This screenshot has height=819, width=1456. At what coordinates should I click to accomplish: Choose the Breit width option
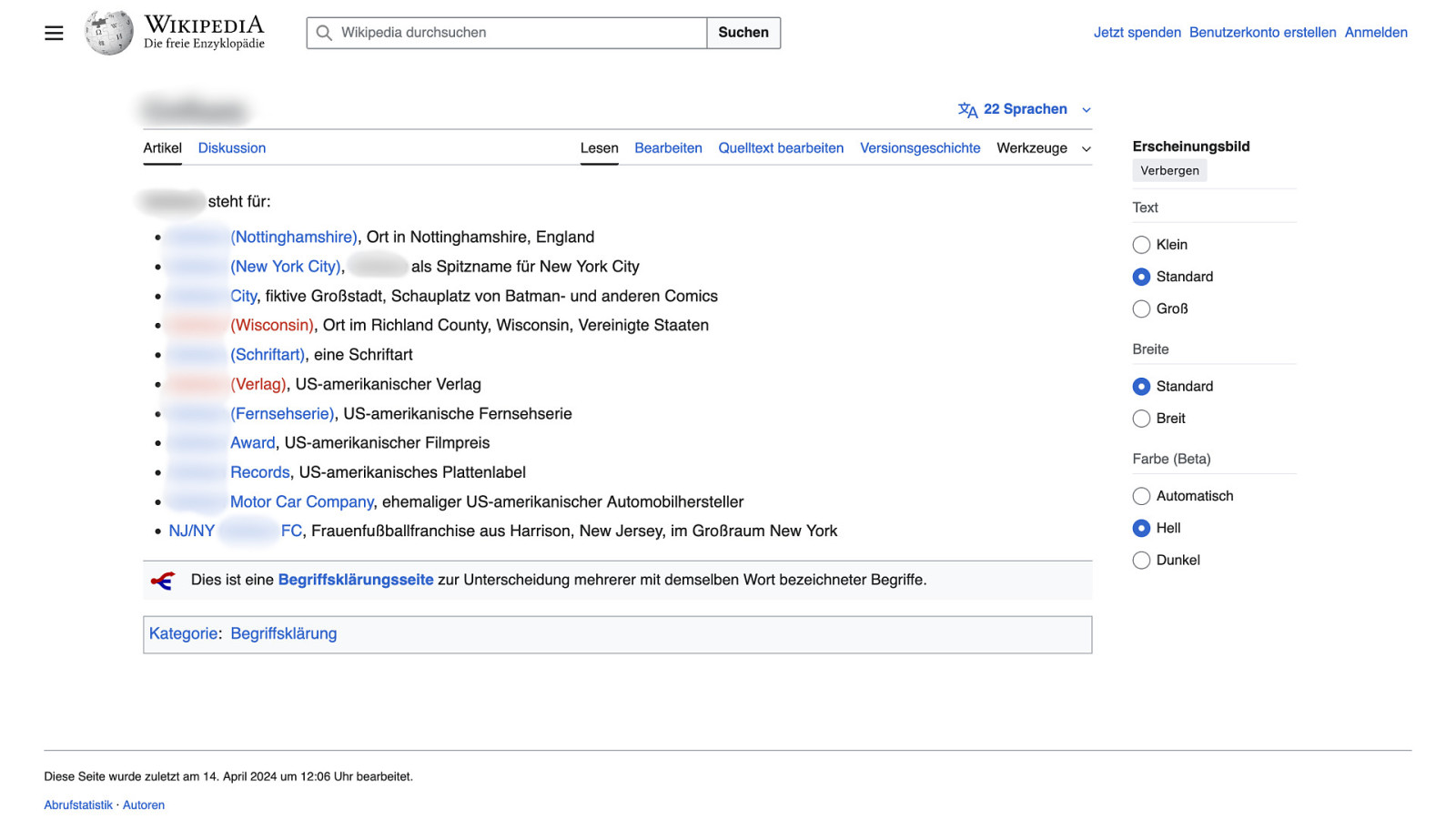pos(1141,419)
